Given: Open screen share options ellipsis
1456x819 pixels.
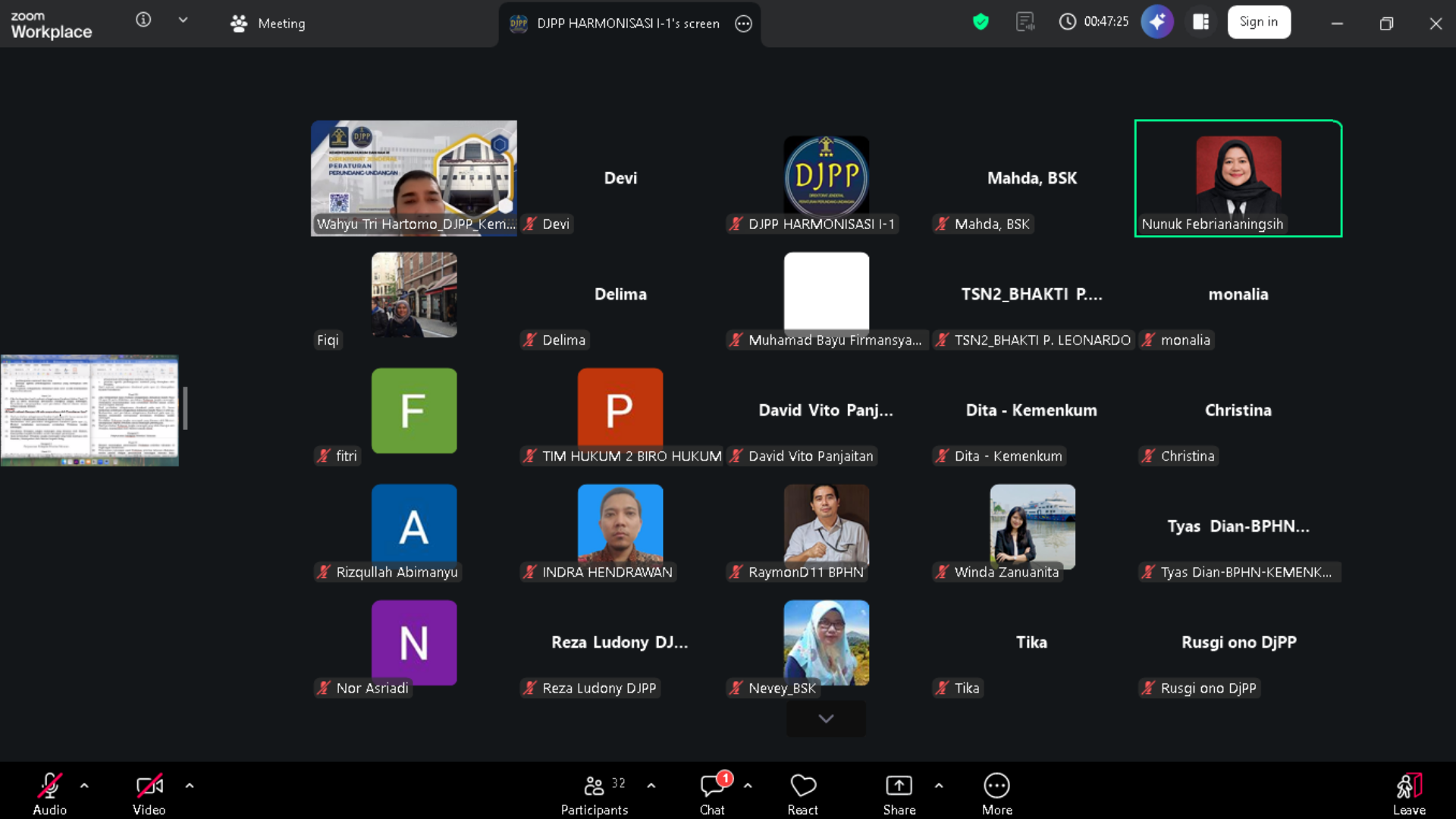Looking at the screenshot, I should click(743, 24).
